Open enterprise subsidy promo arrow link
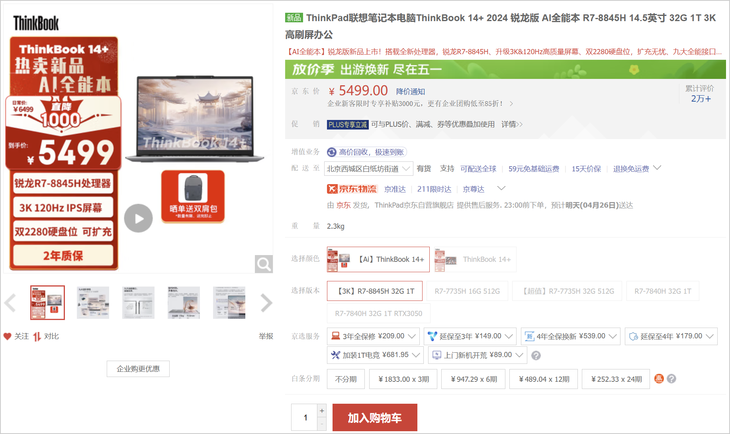The image size is (730, 434). (x=511, y=103)
